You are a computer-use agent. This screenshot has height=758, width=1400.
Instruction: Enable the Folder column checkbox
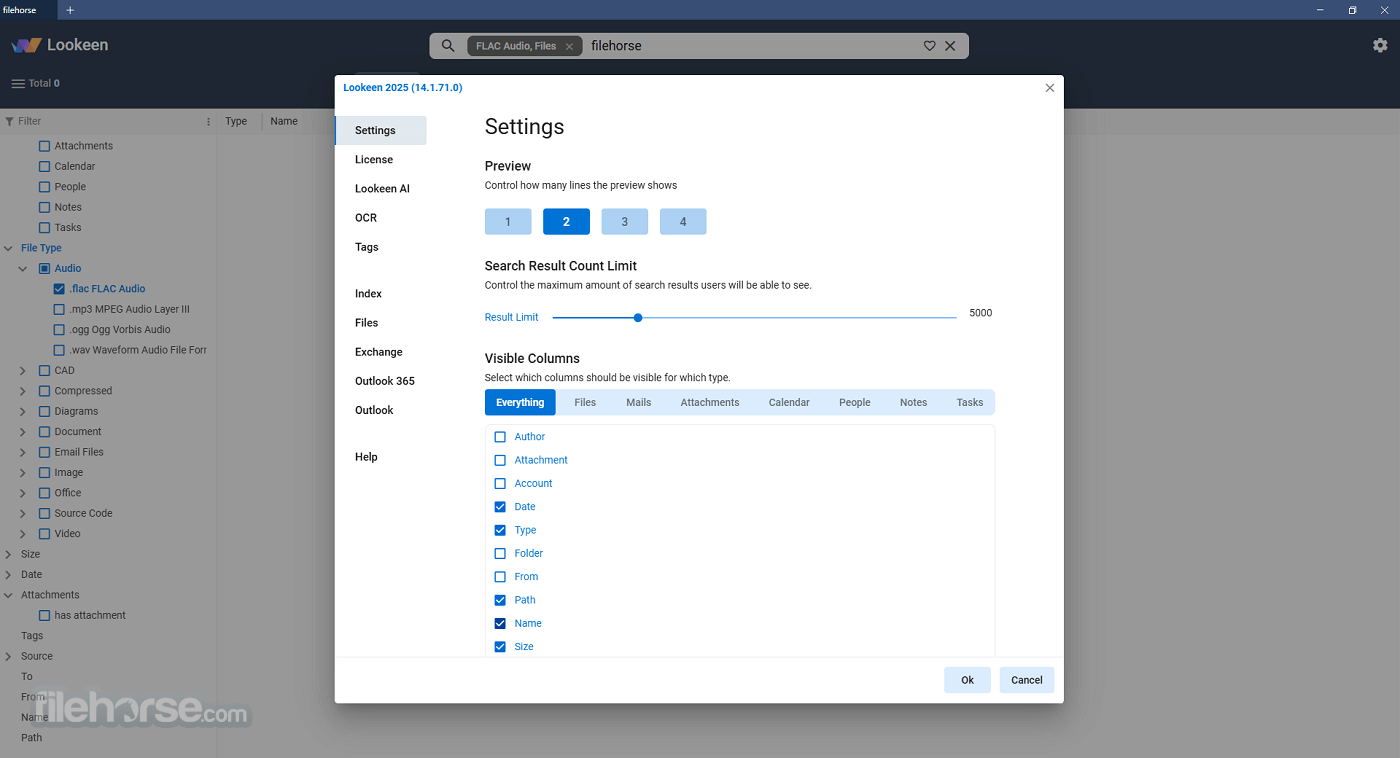point(500,553)
